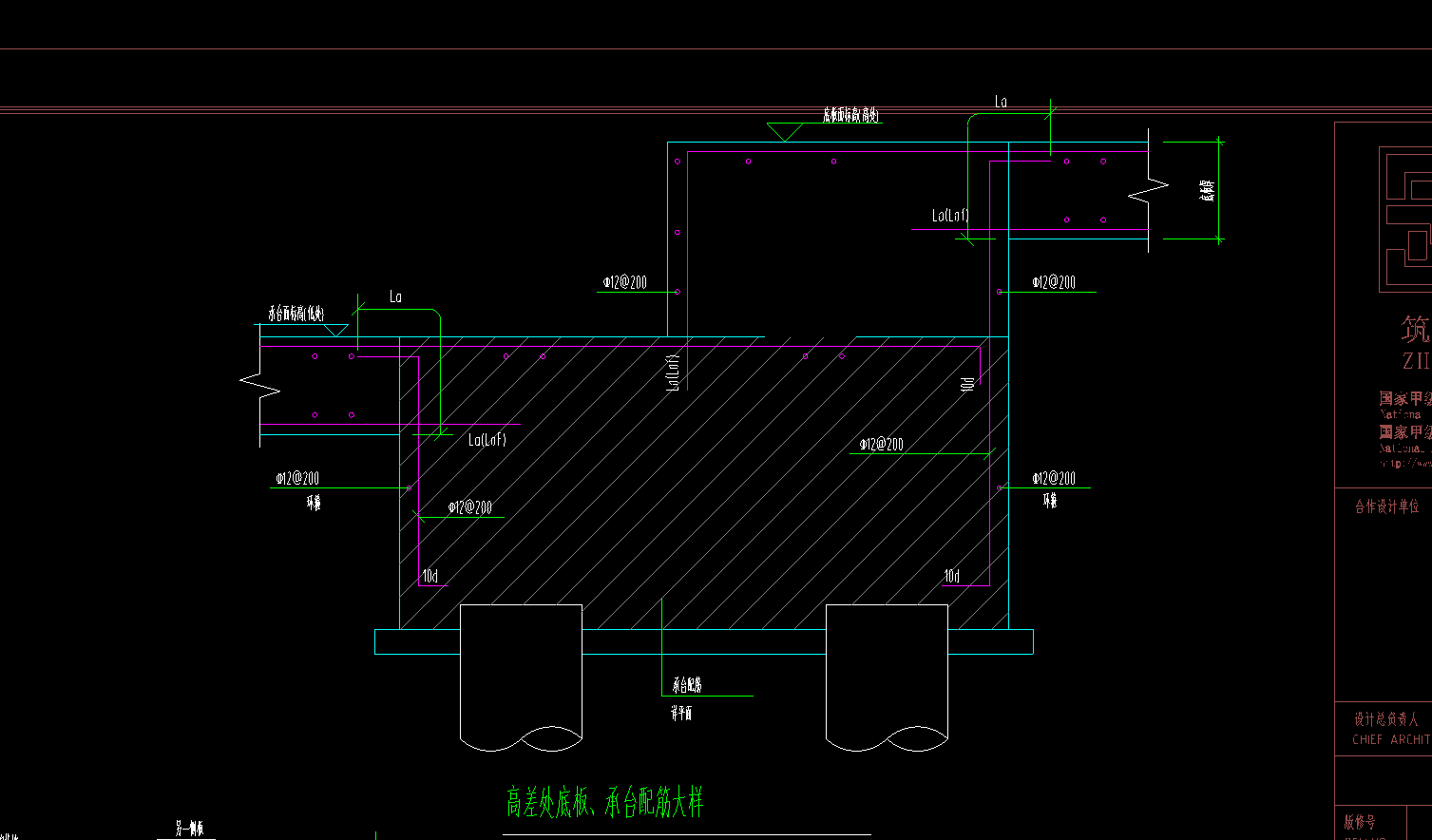Select Φ12@200 inside the hatch, right side

tap(881, 444)
